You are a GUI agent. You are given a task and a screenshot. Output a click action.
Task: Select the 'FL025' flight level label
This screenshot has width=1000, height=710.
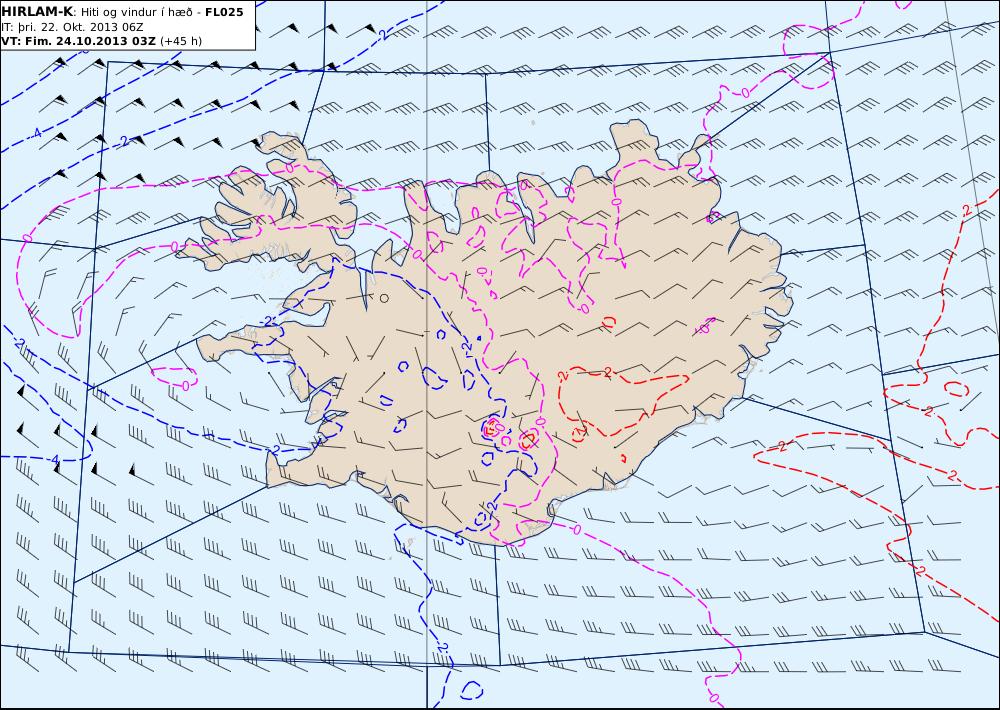point(224,12)
